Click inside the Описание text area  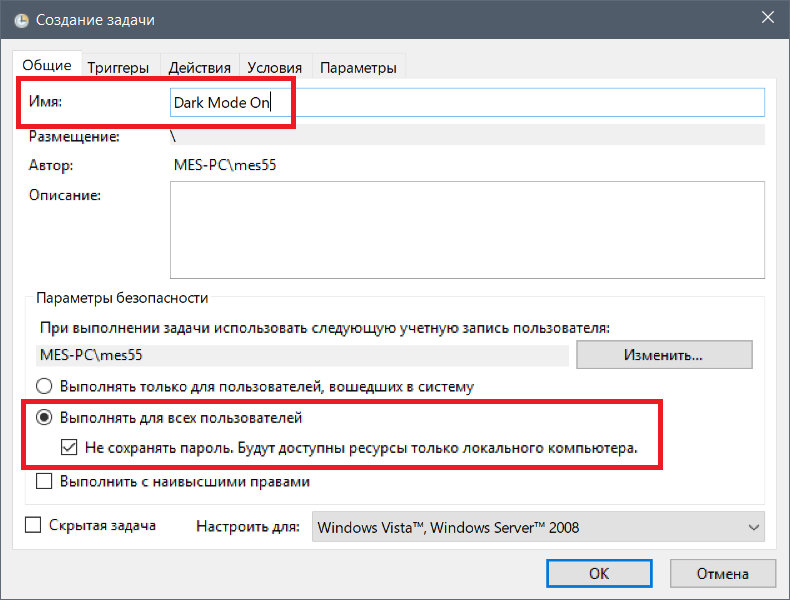tap(467, 229)
